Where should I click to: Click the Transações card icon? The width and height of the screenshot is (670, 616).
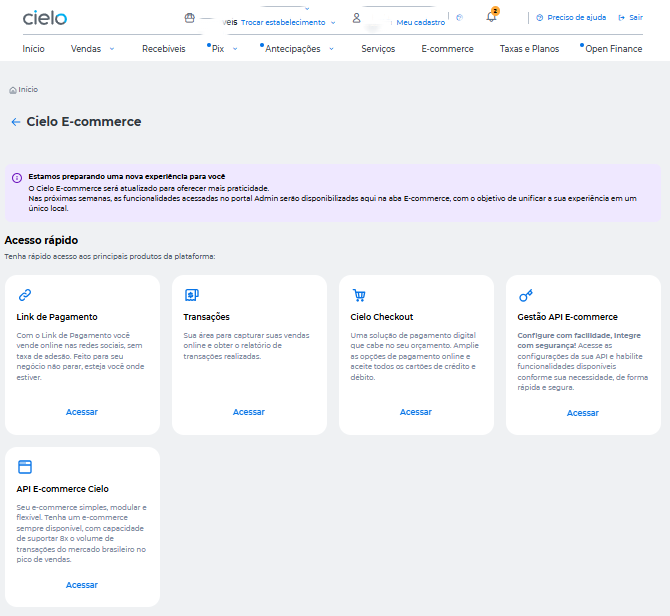(192, 295)
